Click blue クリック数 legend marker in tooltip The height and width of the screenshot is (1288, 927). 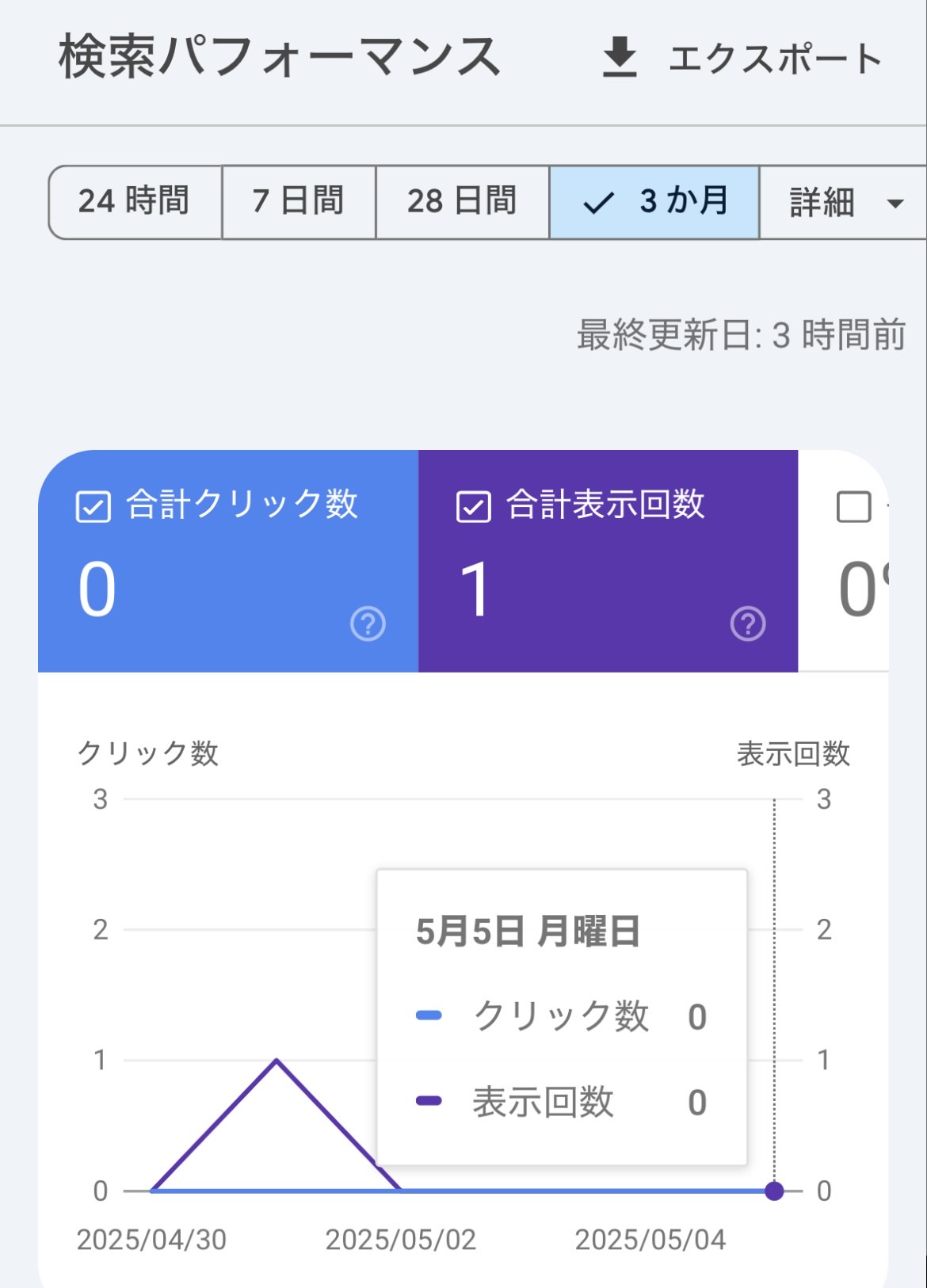pos(429,1016)
